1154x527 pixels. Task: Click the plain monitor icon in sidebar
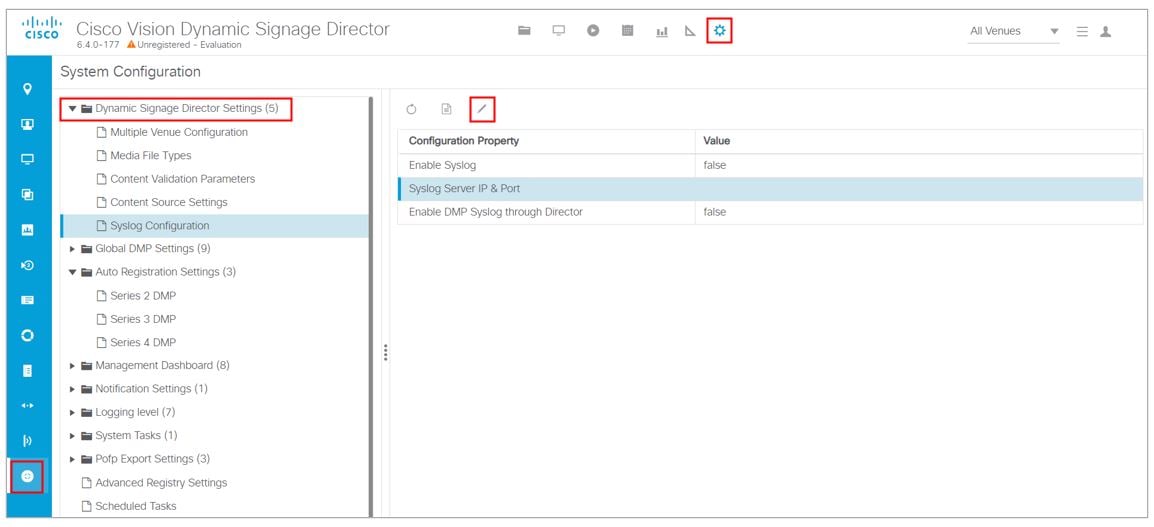[28, 159]
